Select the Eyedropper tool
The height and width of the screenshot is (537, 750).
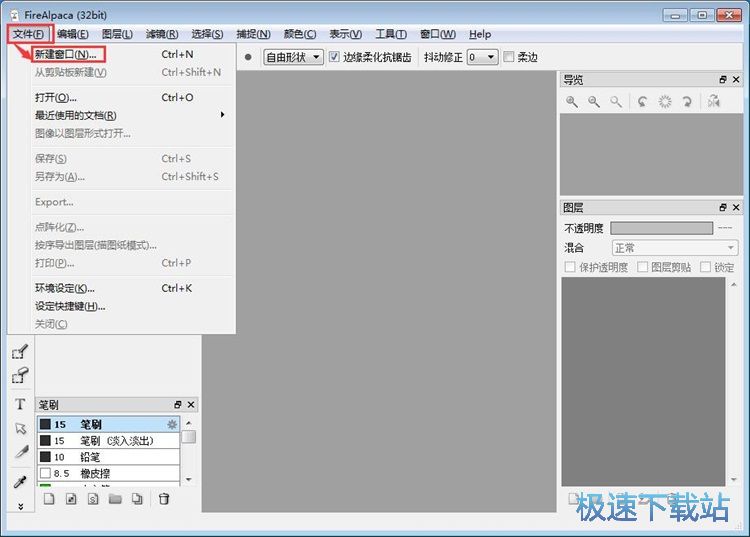(20, 482)
